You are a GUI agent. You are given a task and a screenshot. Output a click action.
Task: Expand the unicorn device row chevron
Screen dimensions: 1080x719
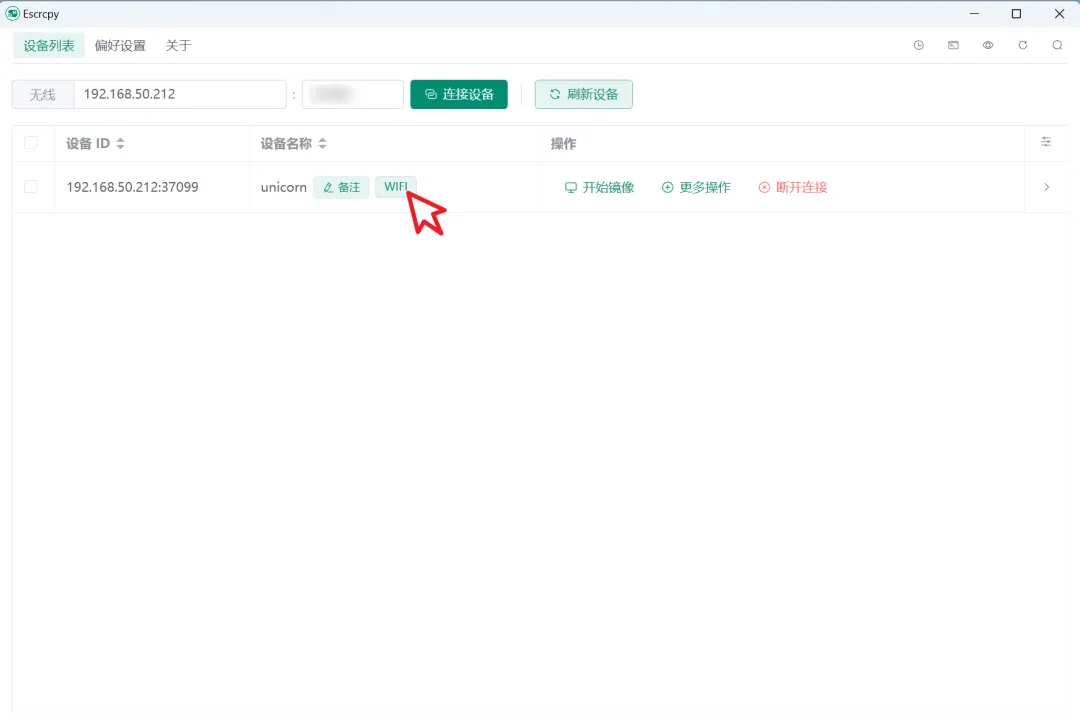pyautogui.click(x=1046, y=187)
